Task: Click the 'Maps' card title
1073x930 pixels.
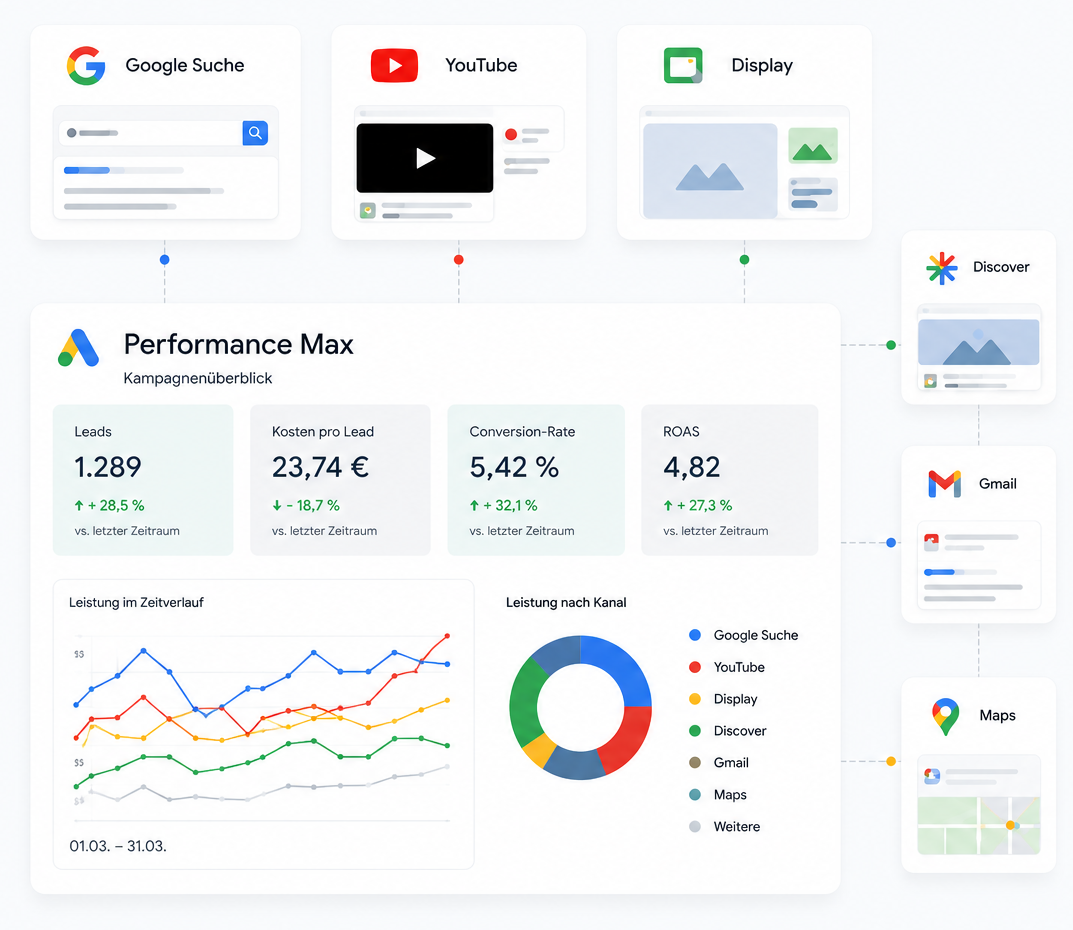Action: 997,716
